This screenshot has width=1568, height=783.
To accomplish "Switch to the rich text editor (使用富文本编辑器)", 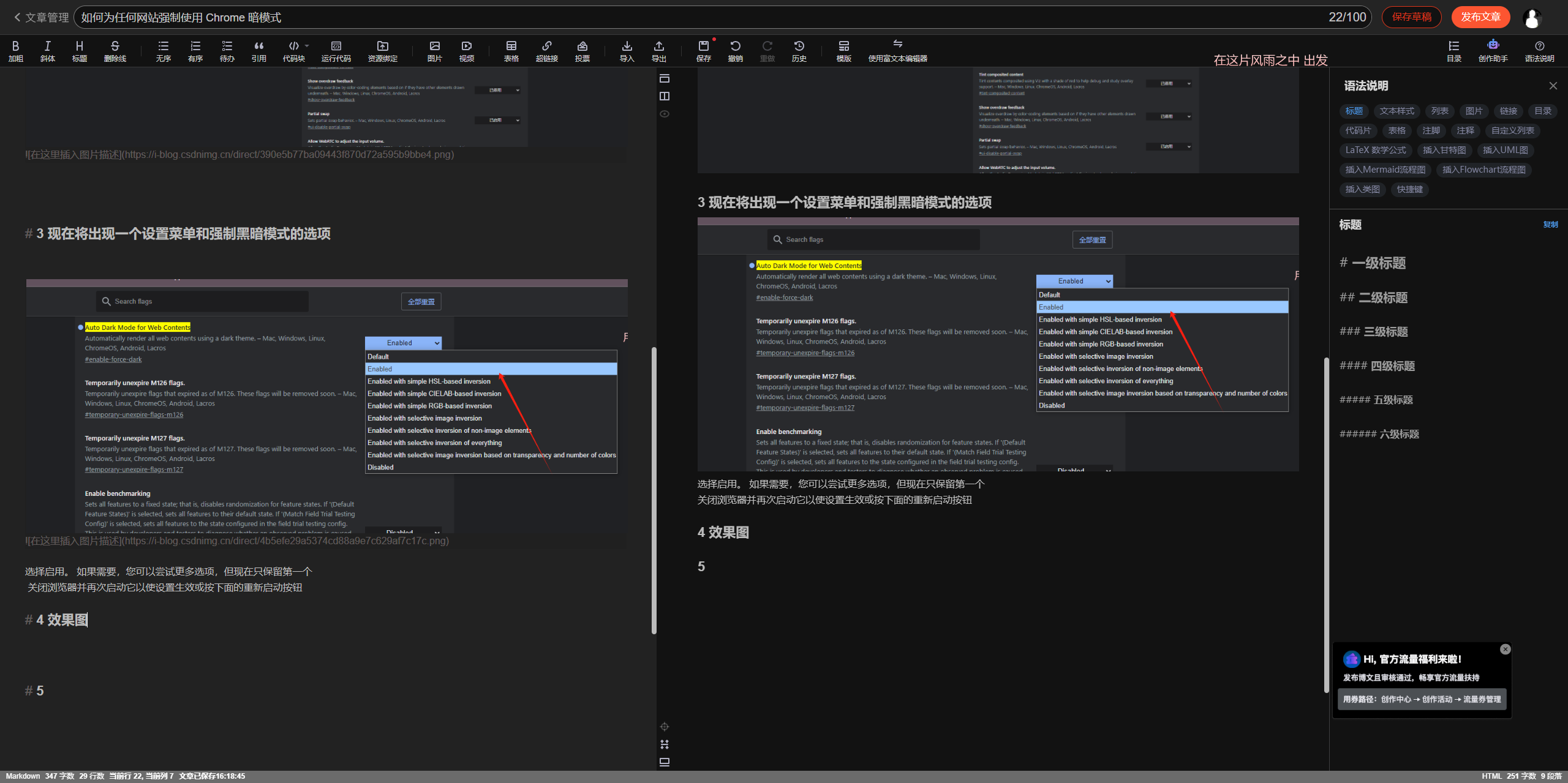I will 898,51.
